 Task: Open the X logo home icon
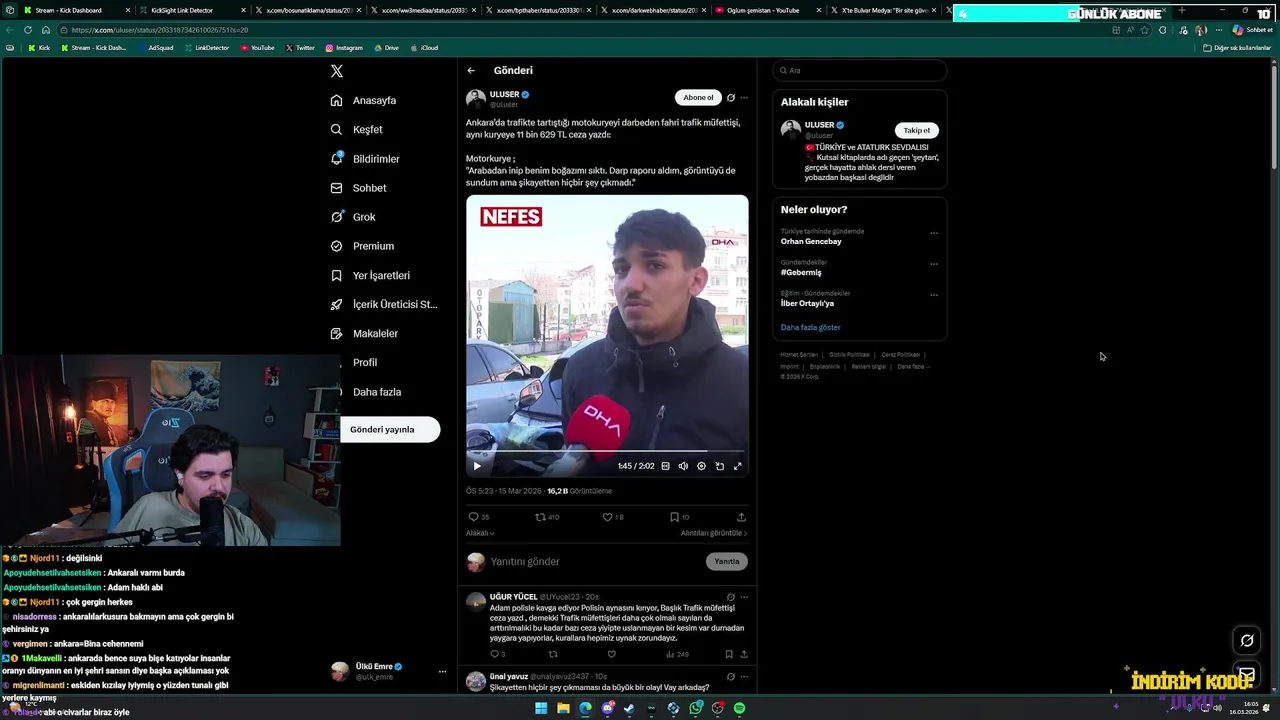point(337,71)
